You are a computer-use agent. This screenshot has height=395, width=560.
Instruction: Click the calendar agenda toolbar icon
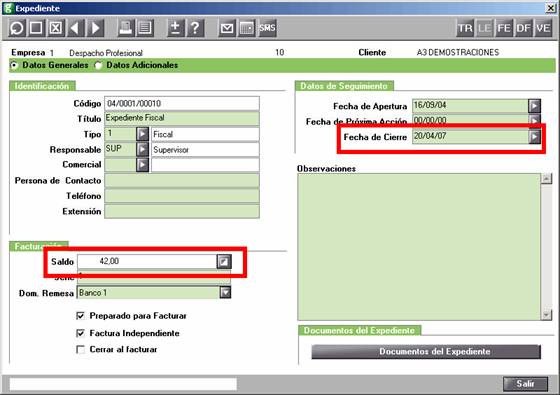246,28
